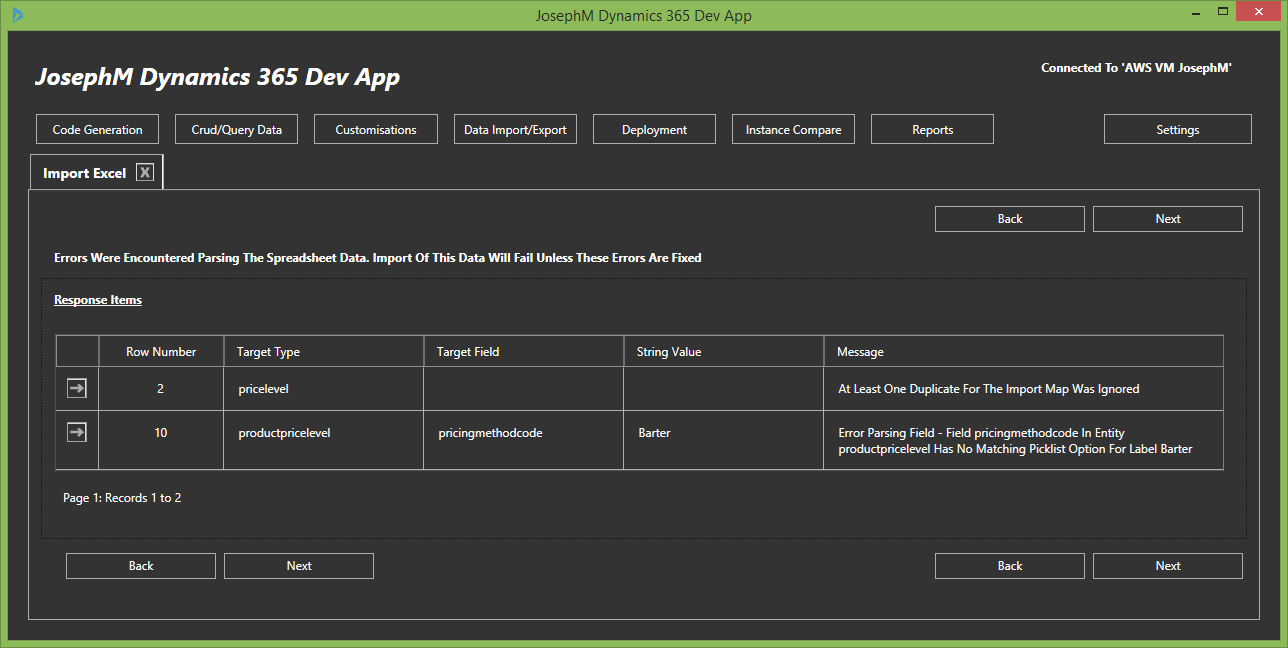Maximize the application window

[1223, 13]
